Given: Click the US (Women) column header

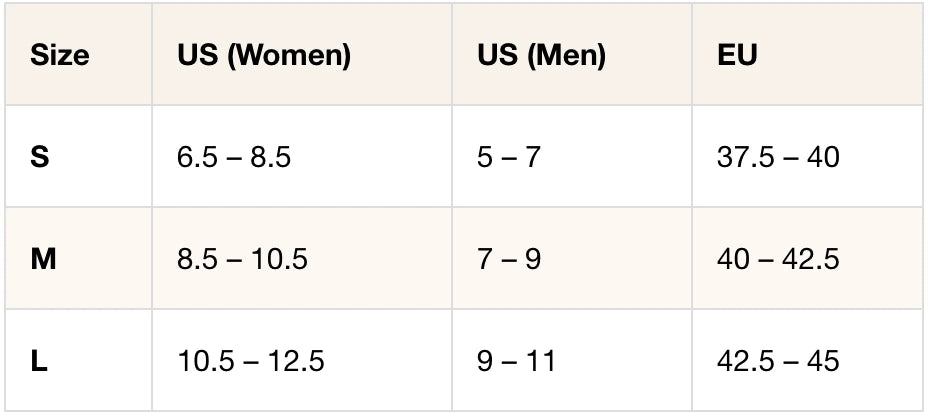Looking at the screenshot, I should (x=264, y=55).
